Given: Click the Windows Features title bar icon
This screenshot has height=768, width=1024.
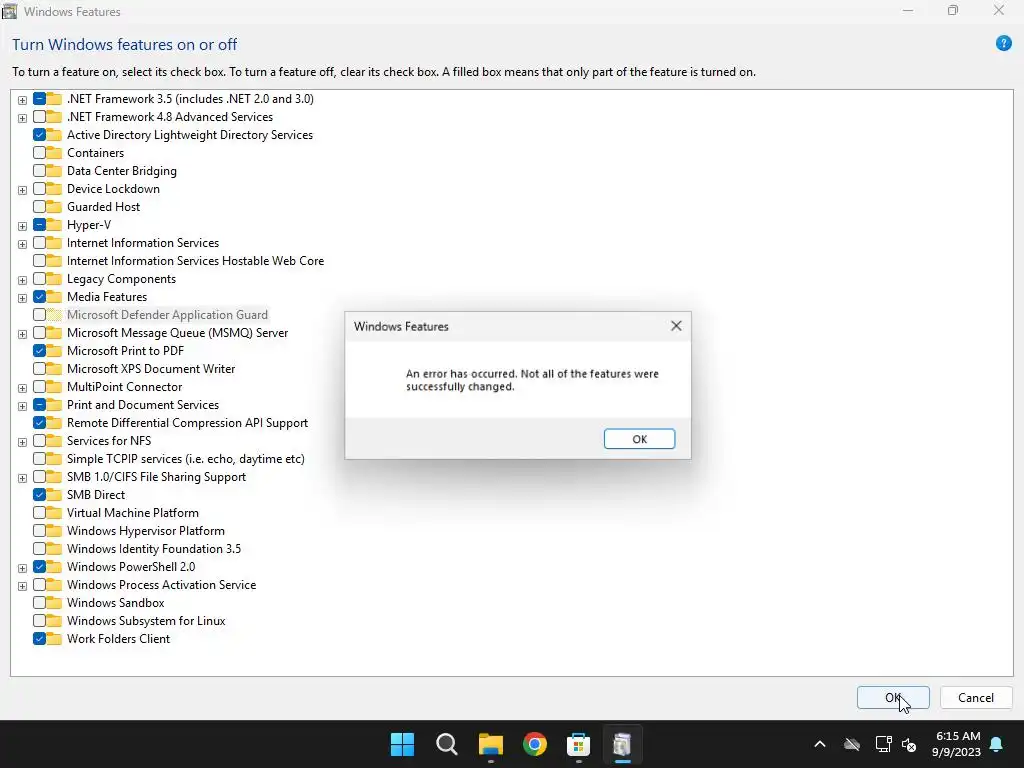Looking at the screenshot, I should point(10,11).
